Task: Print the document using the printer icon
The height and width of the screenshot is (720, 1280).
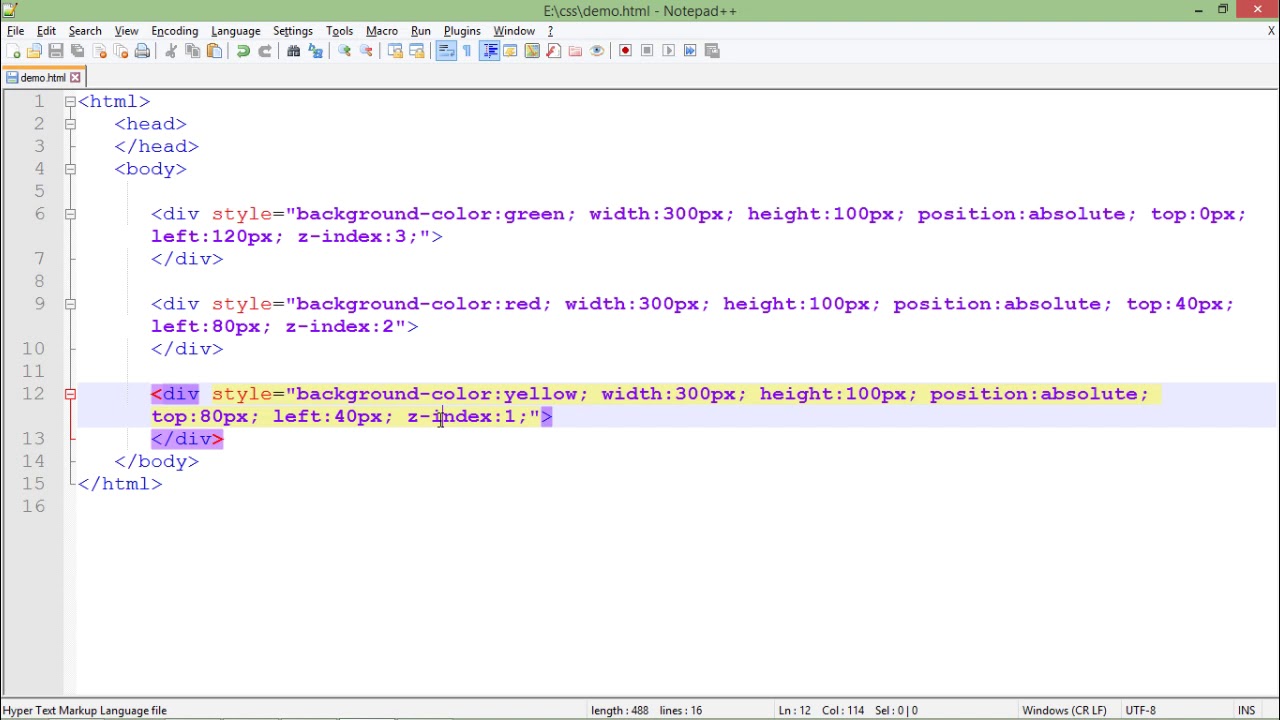Action: coord(142,51)
